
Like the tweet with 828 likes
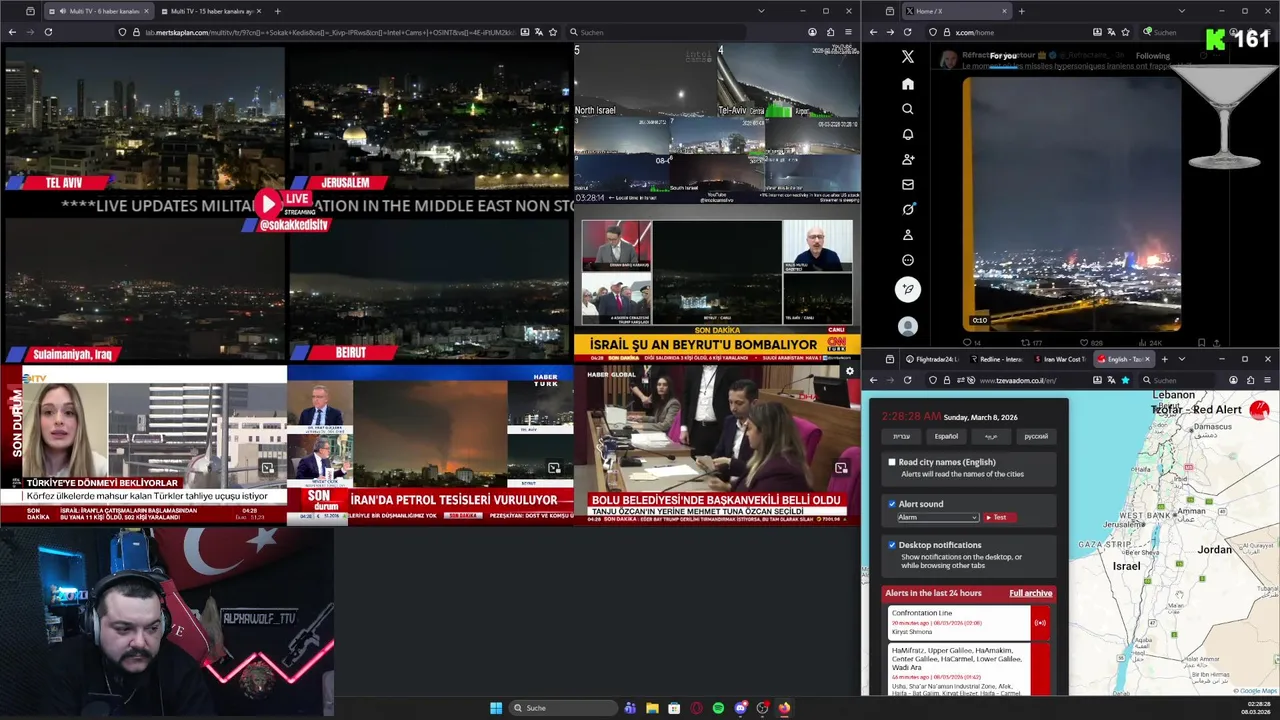[1089, 343]
